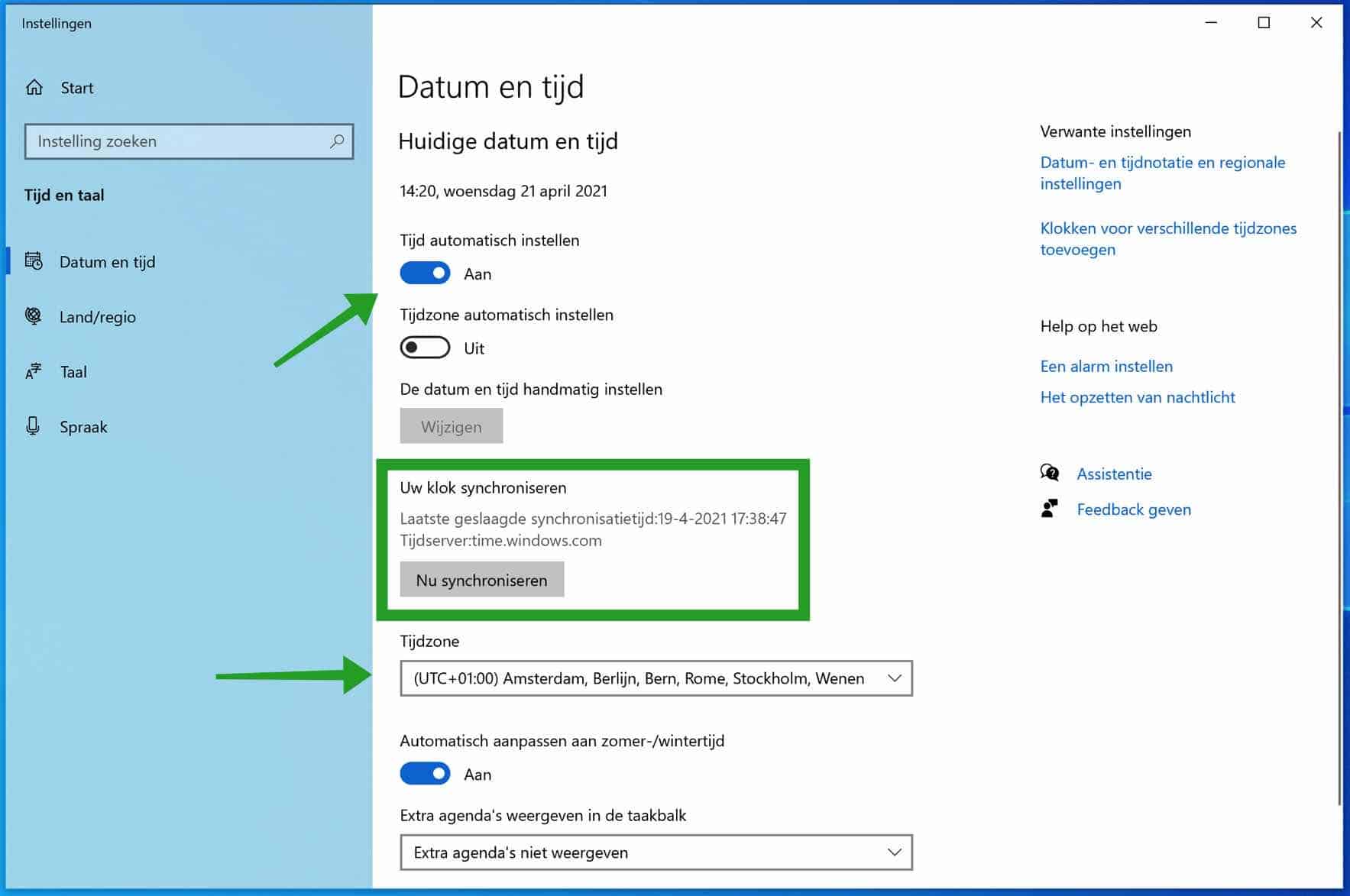Click the Feedback geven person icon
Viewport: 1350px width, 896px height.
click(x=1050, y=509)
